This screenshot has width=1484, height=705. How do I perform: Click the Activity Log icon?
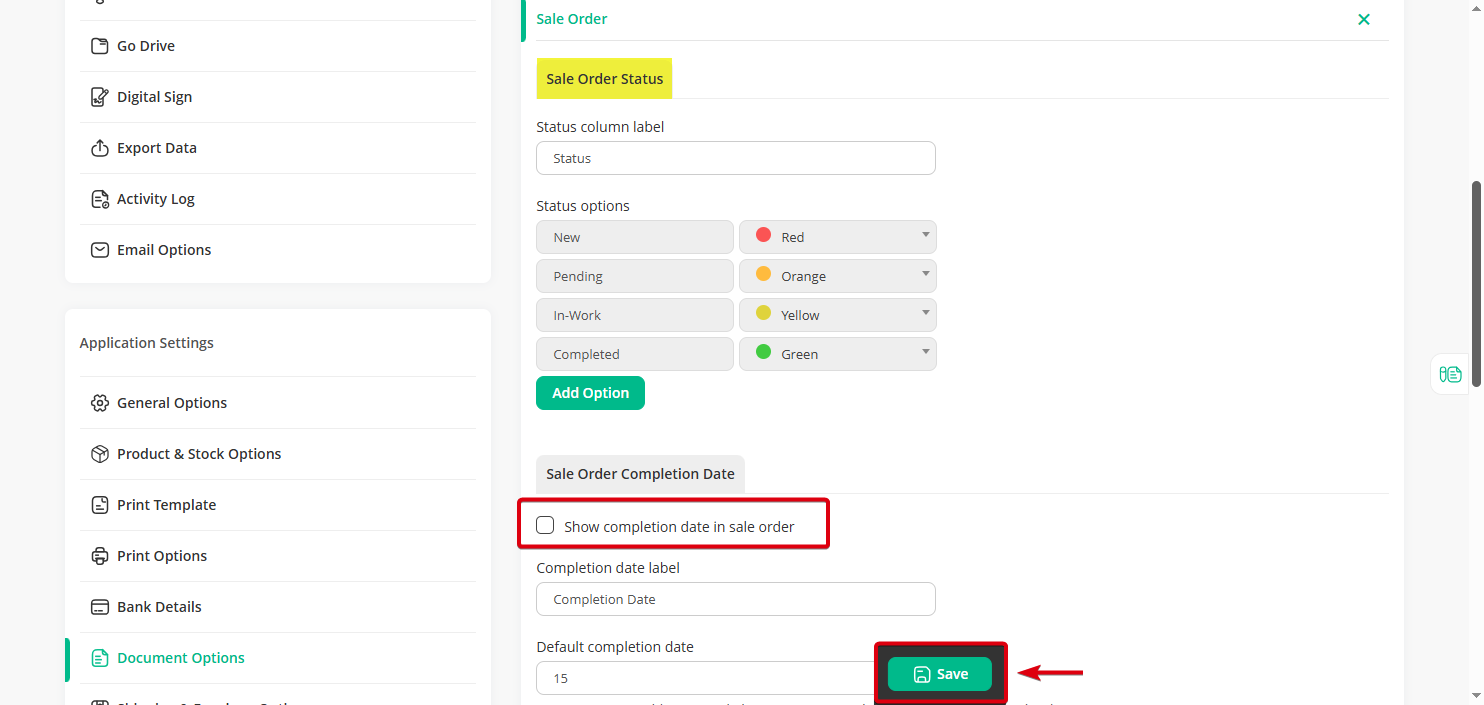click(99, 199)
